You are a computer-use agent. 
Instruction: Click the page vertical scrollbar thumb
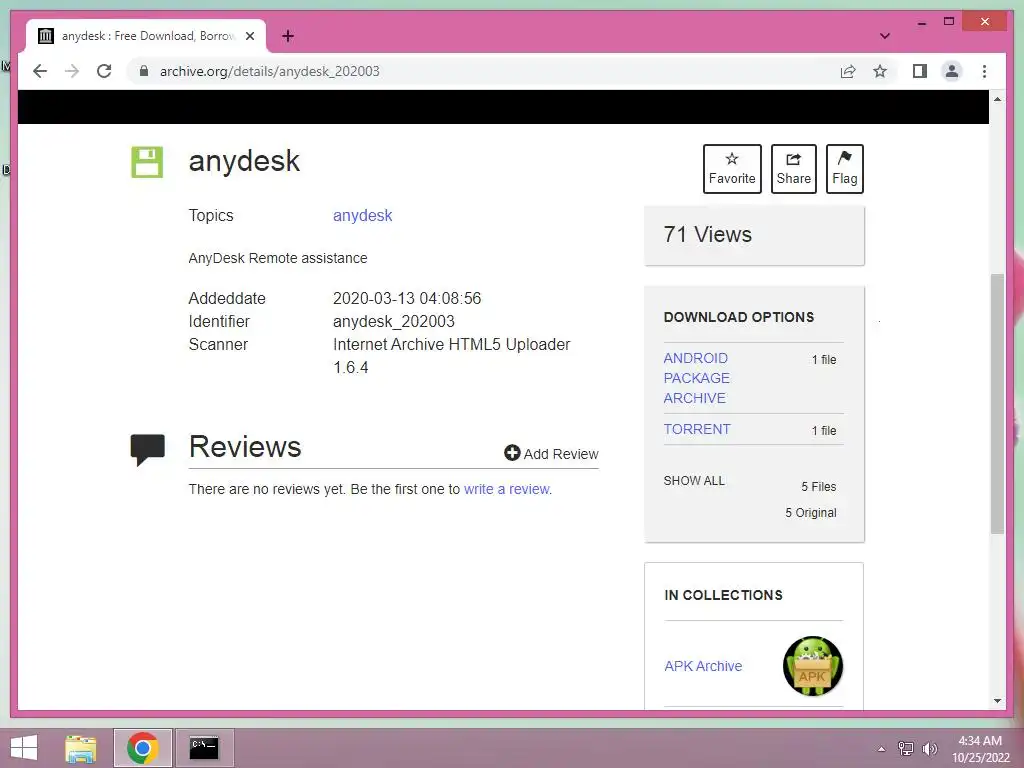click(997, 404)
